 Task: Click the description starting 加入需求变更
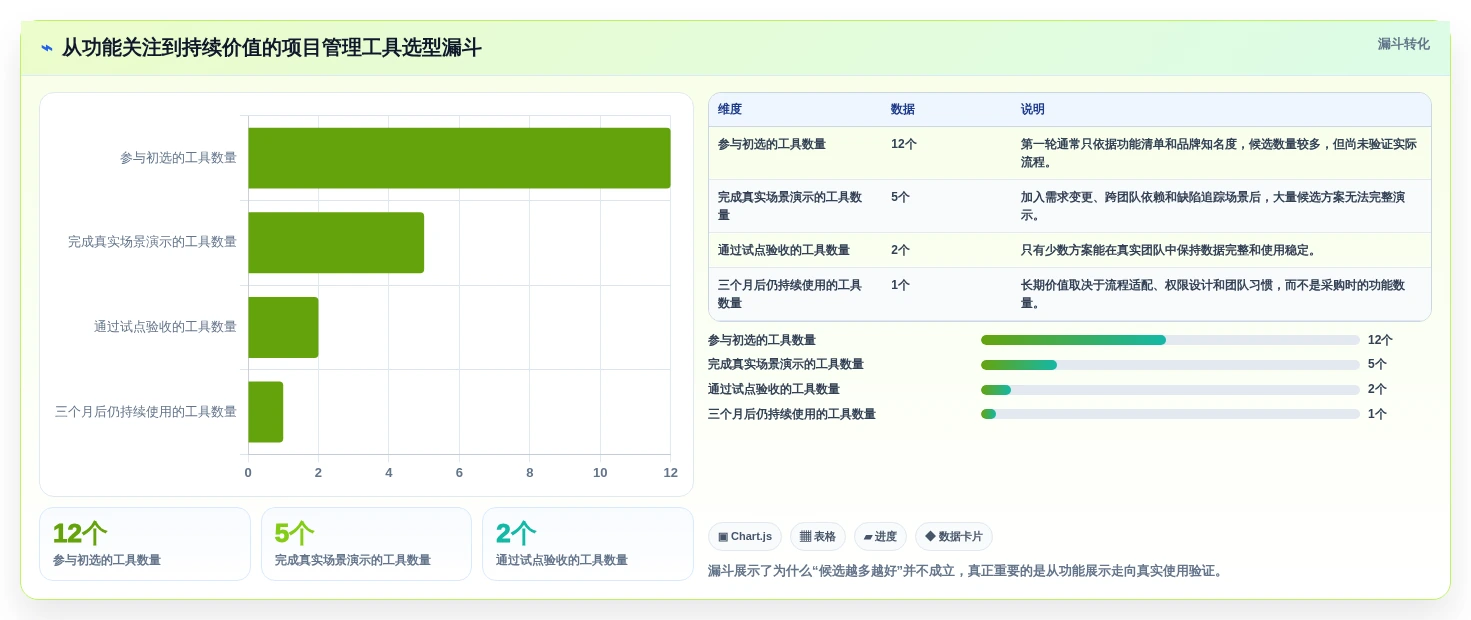[1213, 206]
